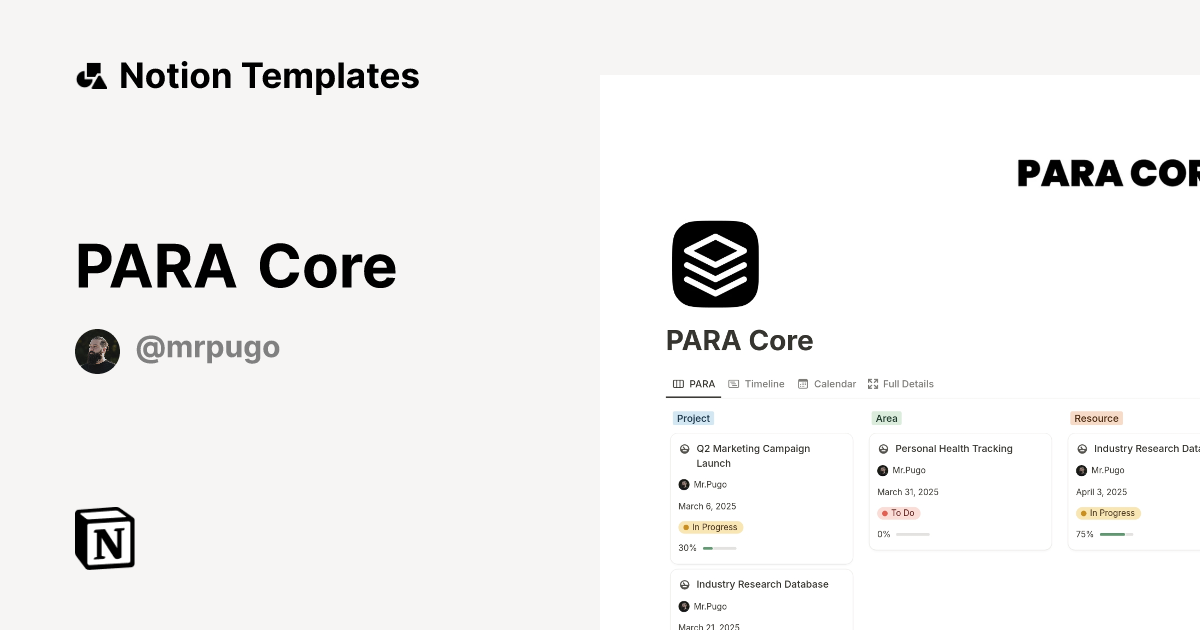Open the Personal Health Tracking card
Screen dimensions: 1200x630
954,448
